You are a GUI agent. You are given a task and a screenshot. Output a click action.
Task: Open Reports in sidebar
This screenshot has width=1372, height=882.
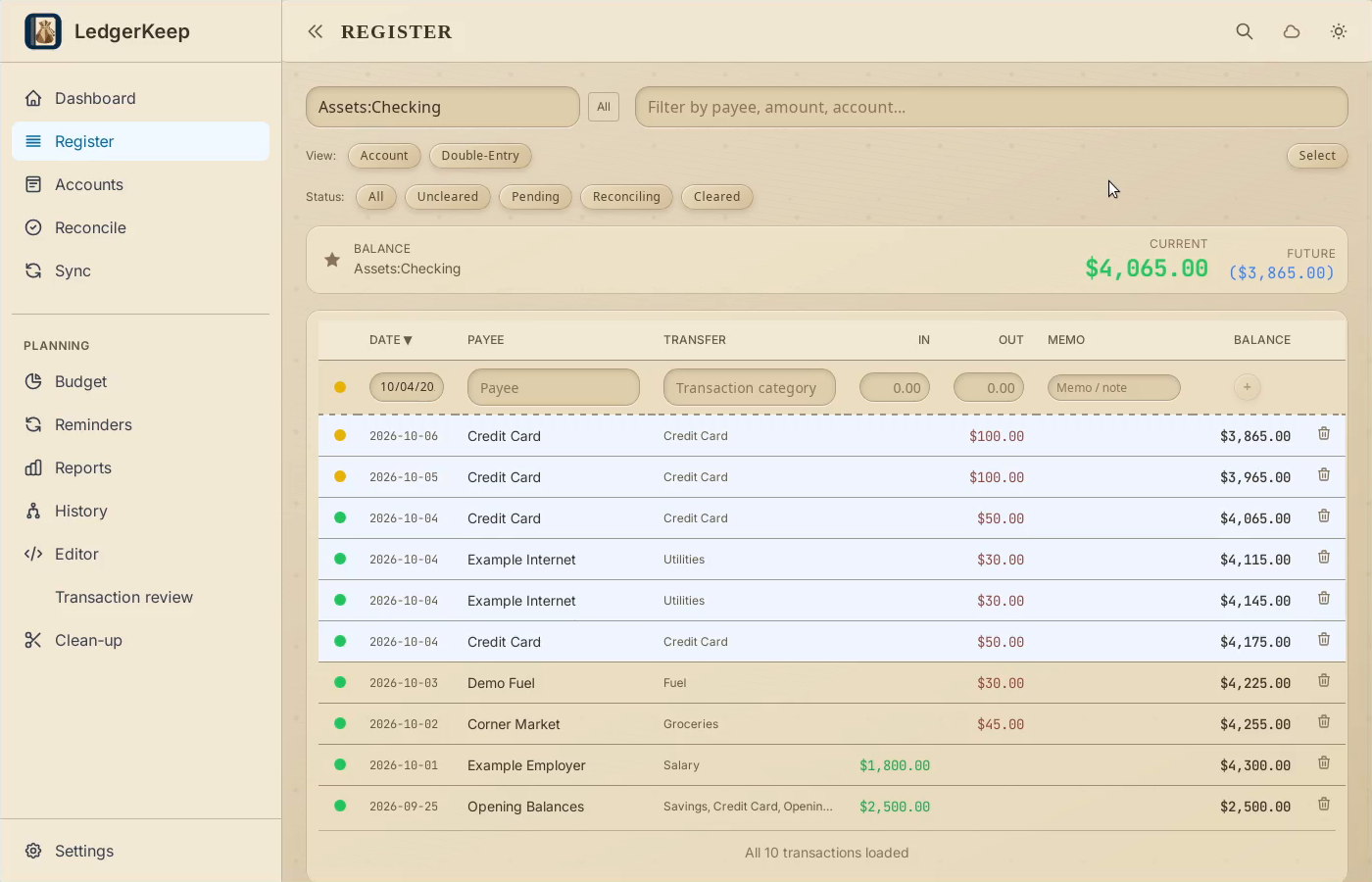pos(140,467)
